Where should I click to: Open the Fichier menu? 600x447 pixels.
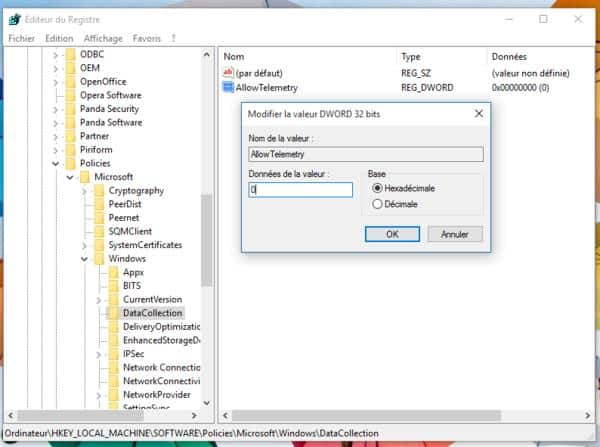[x=21, y=38]
